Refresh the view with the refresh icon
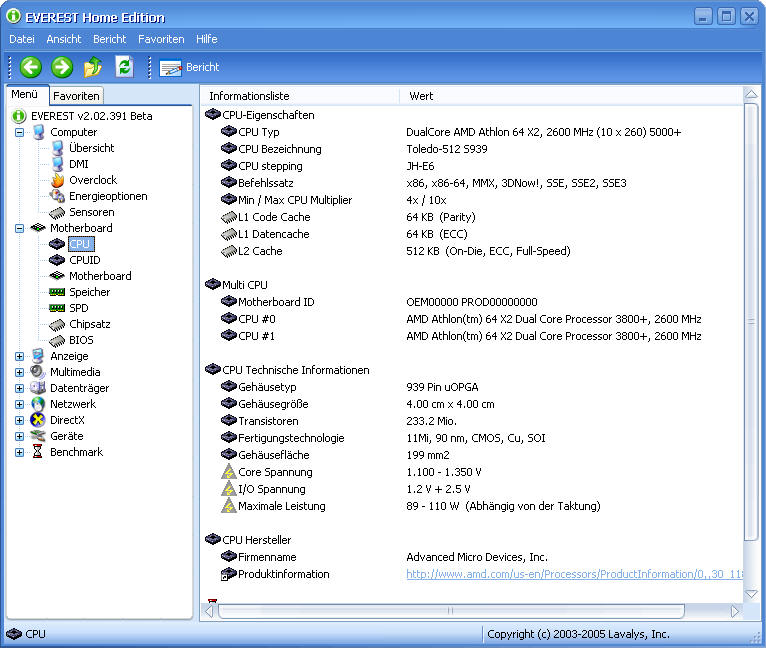 tap(125, 66)
